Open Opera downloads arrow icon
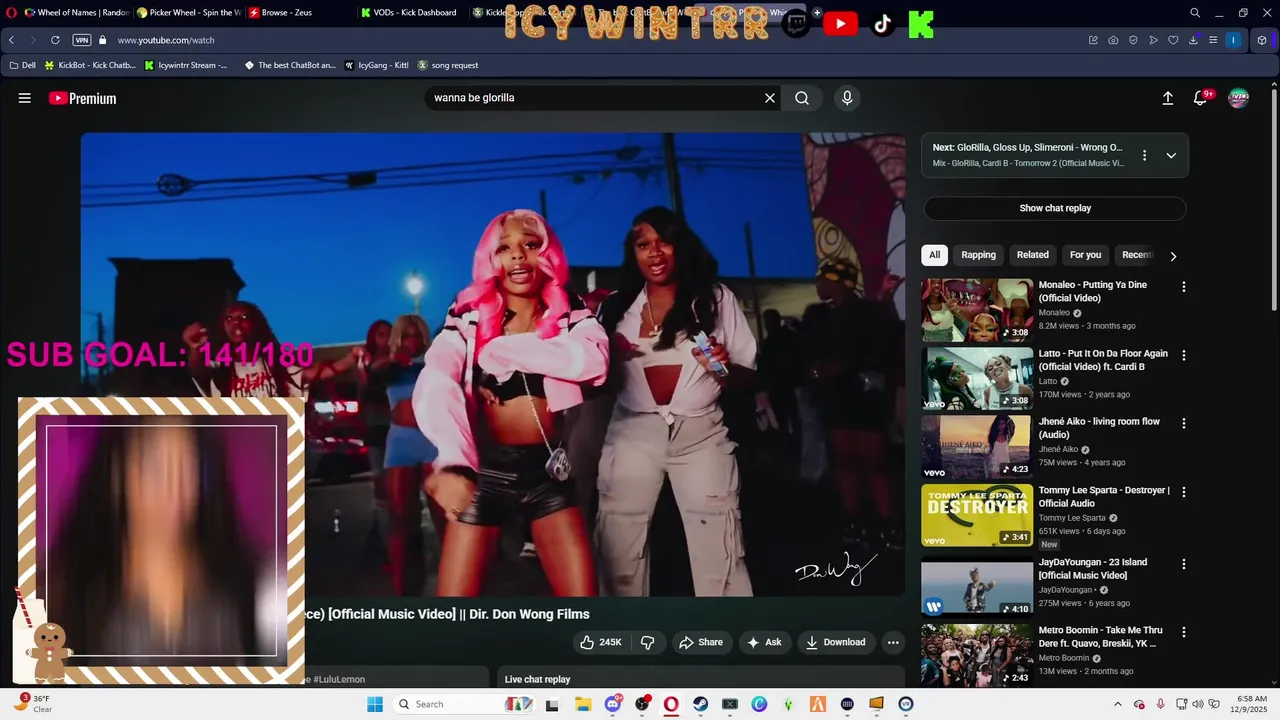 [1193, 40]
